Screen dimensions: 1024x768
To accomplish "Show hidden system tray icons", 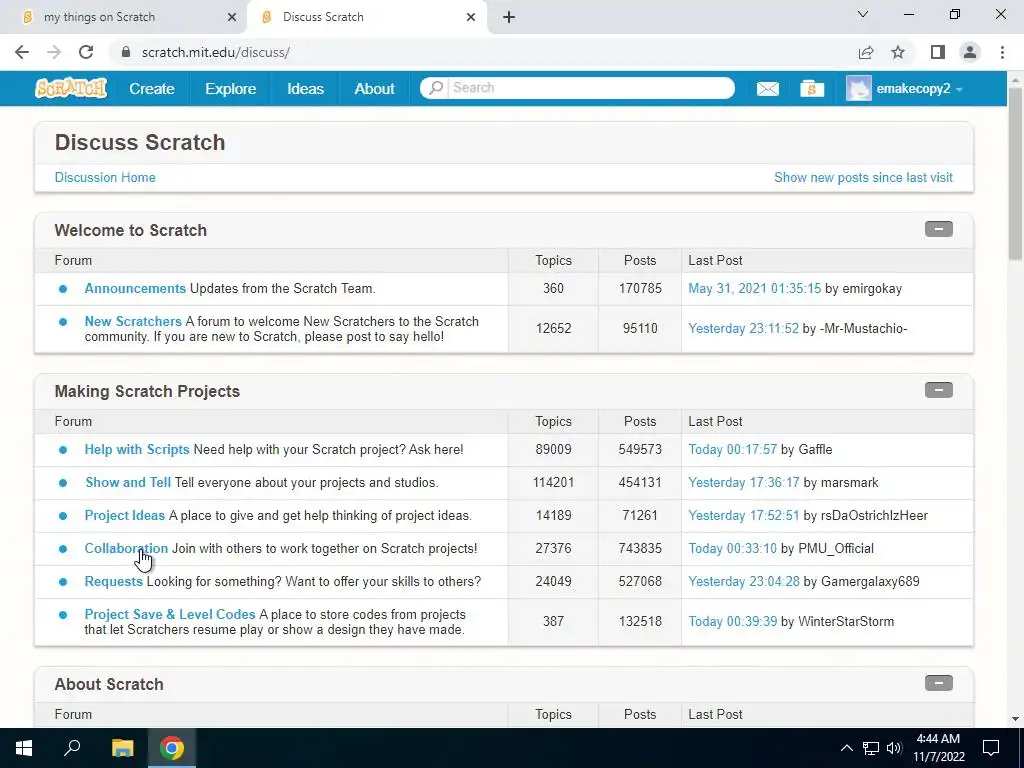I will pyautogui.click(x=846, y=748).
